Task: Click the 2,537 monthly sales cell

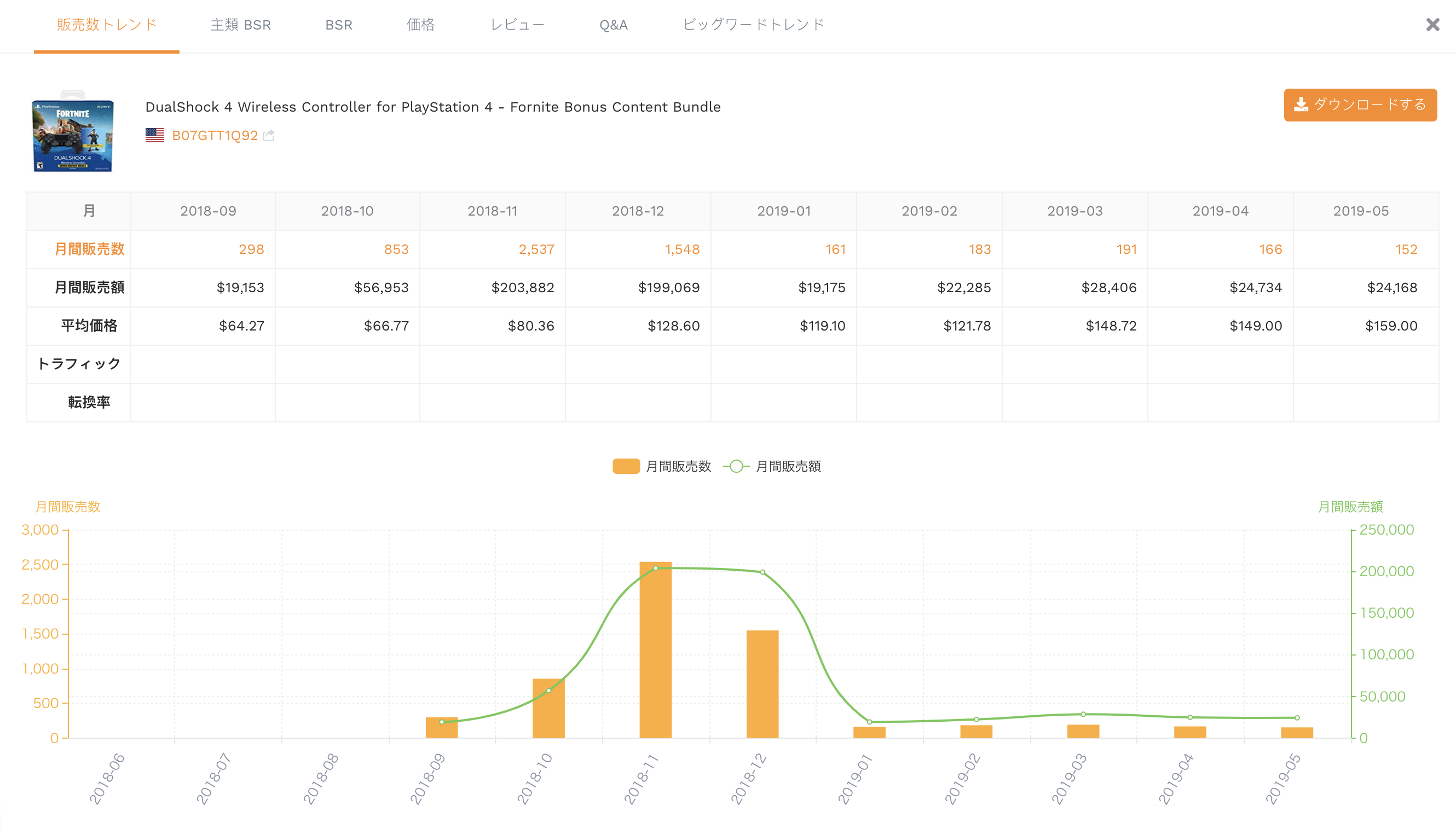Action: tap(493, 250)
